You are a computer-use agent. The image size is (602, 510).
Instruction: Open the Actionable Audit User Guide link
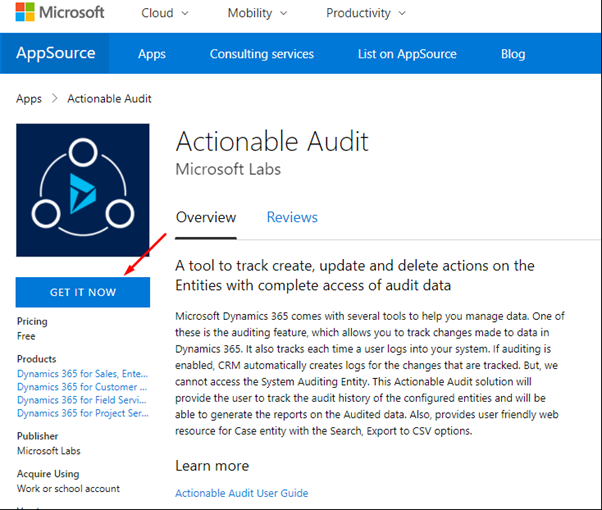pos(242,493)
